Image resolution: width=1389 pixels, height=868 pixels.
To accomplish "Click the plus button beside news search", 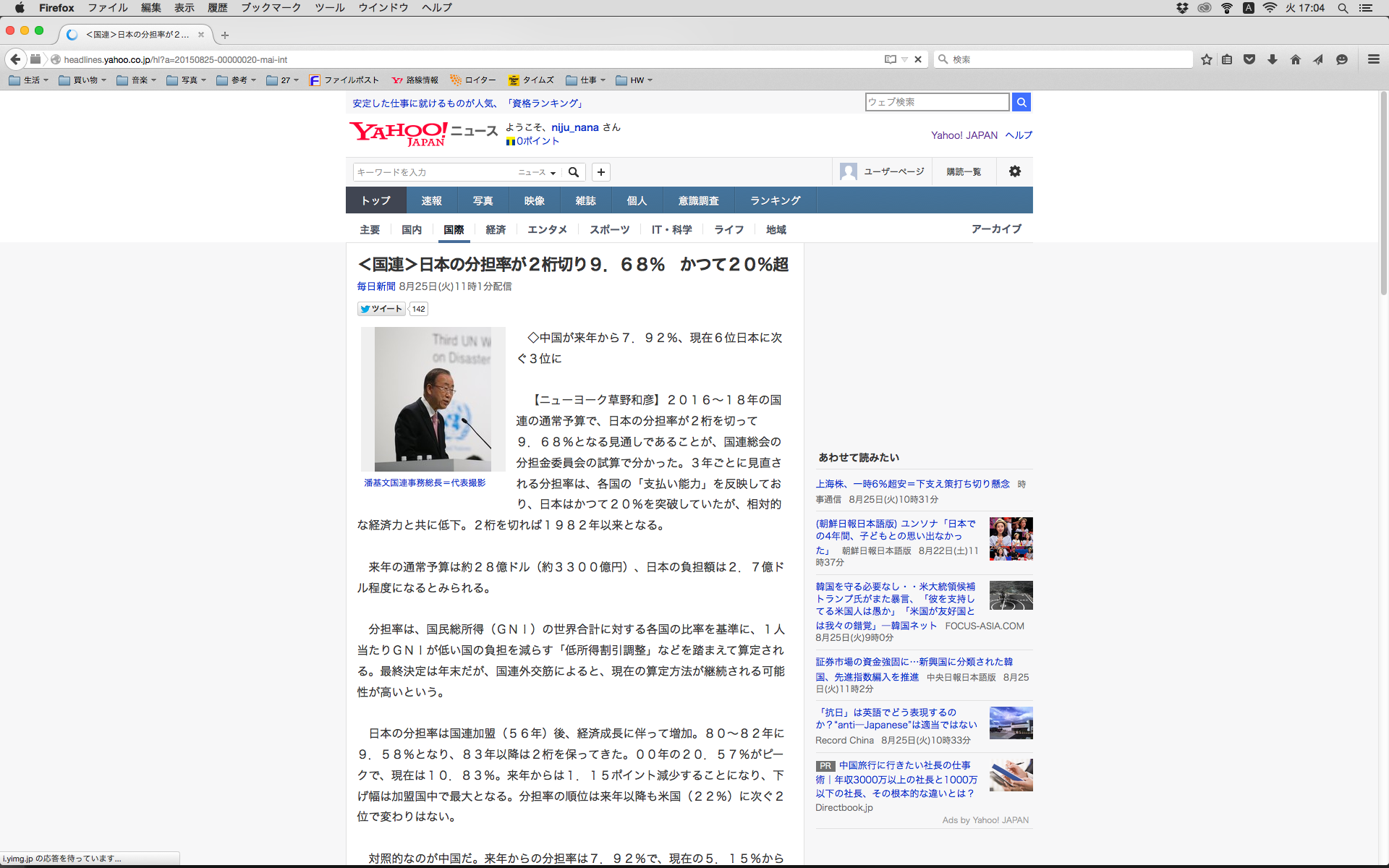I will [601, 172].
